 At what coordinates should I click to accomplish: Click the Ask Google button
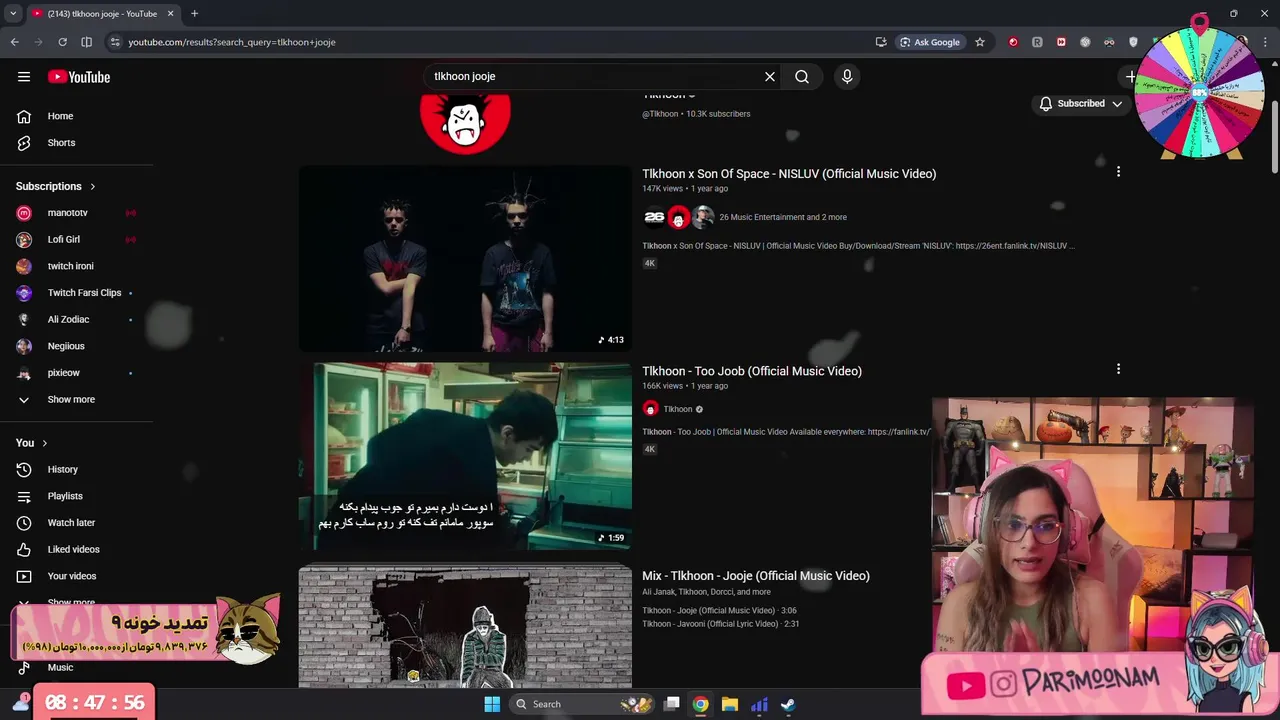(929, 42)
